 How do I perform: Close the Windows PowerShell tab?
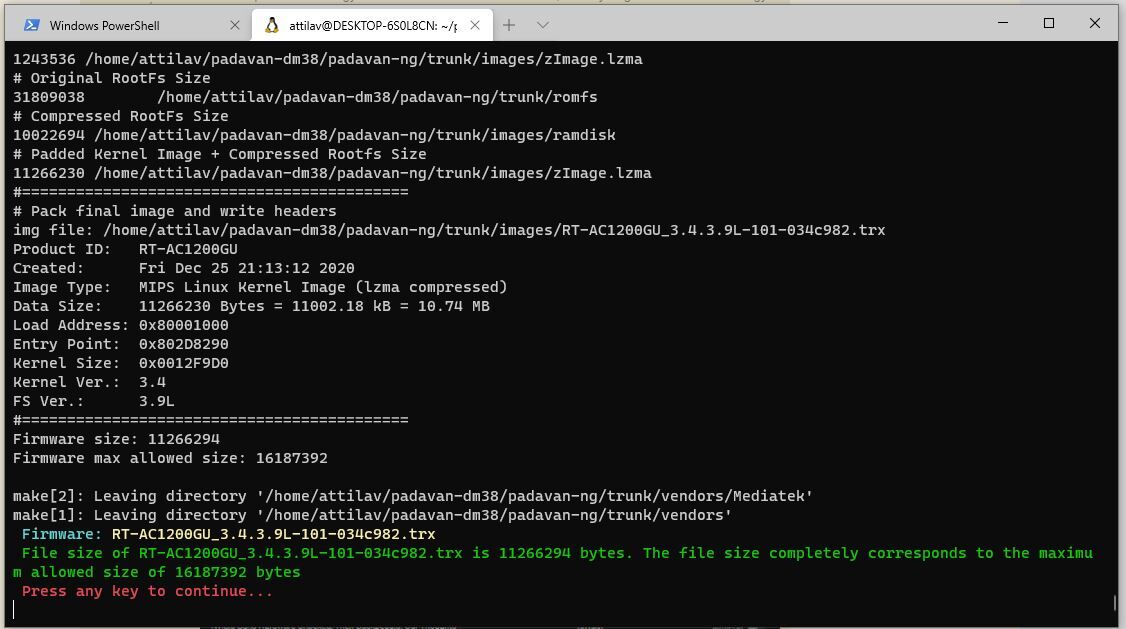pyautogui.click(x=234, y=25)
